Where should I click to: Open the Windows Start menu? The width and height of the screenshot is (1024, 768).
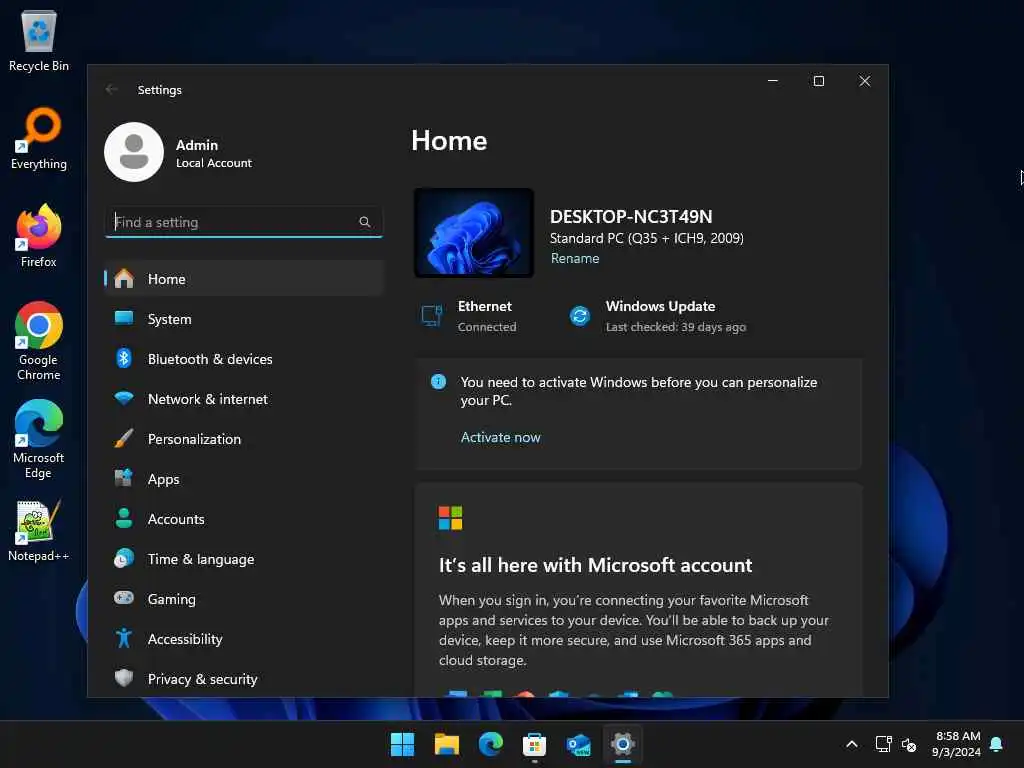[x=402, y=744]
